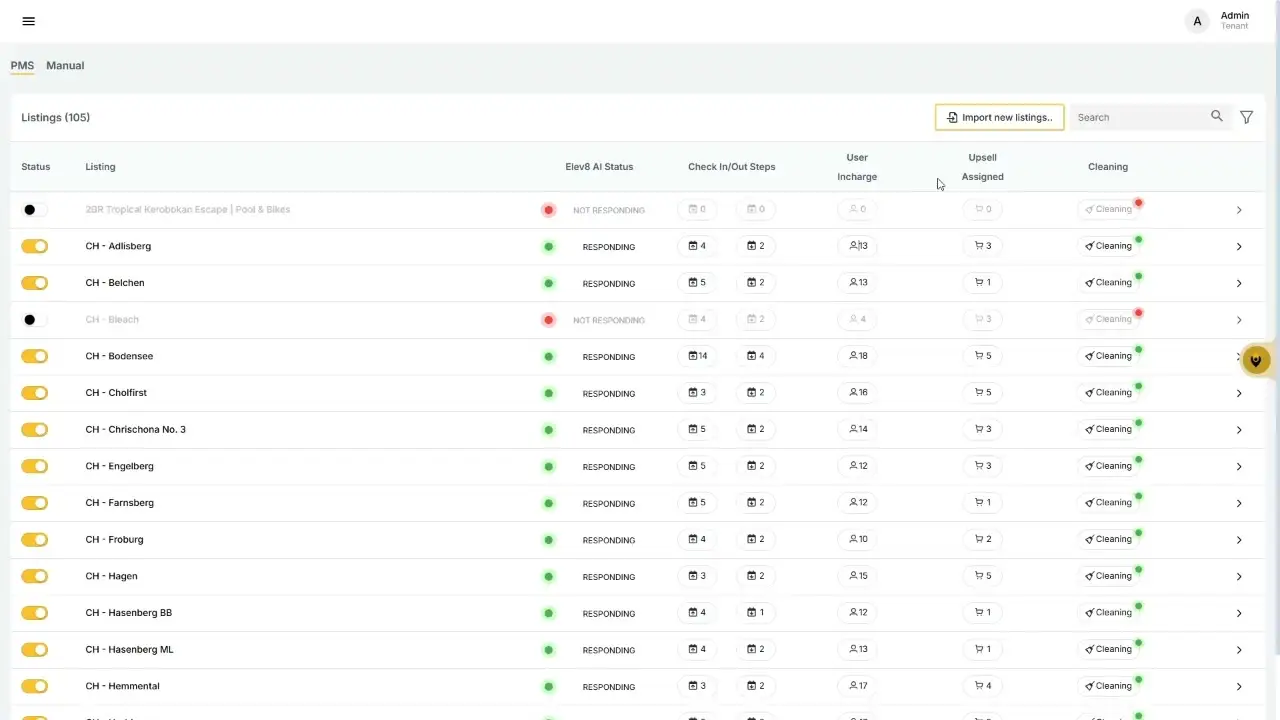The width and height of the screenshot is (1280, 720).
Task: Open details chevron for CH - Froburg
Action: (1239, 540)
